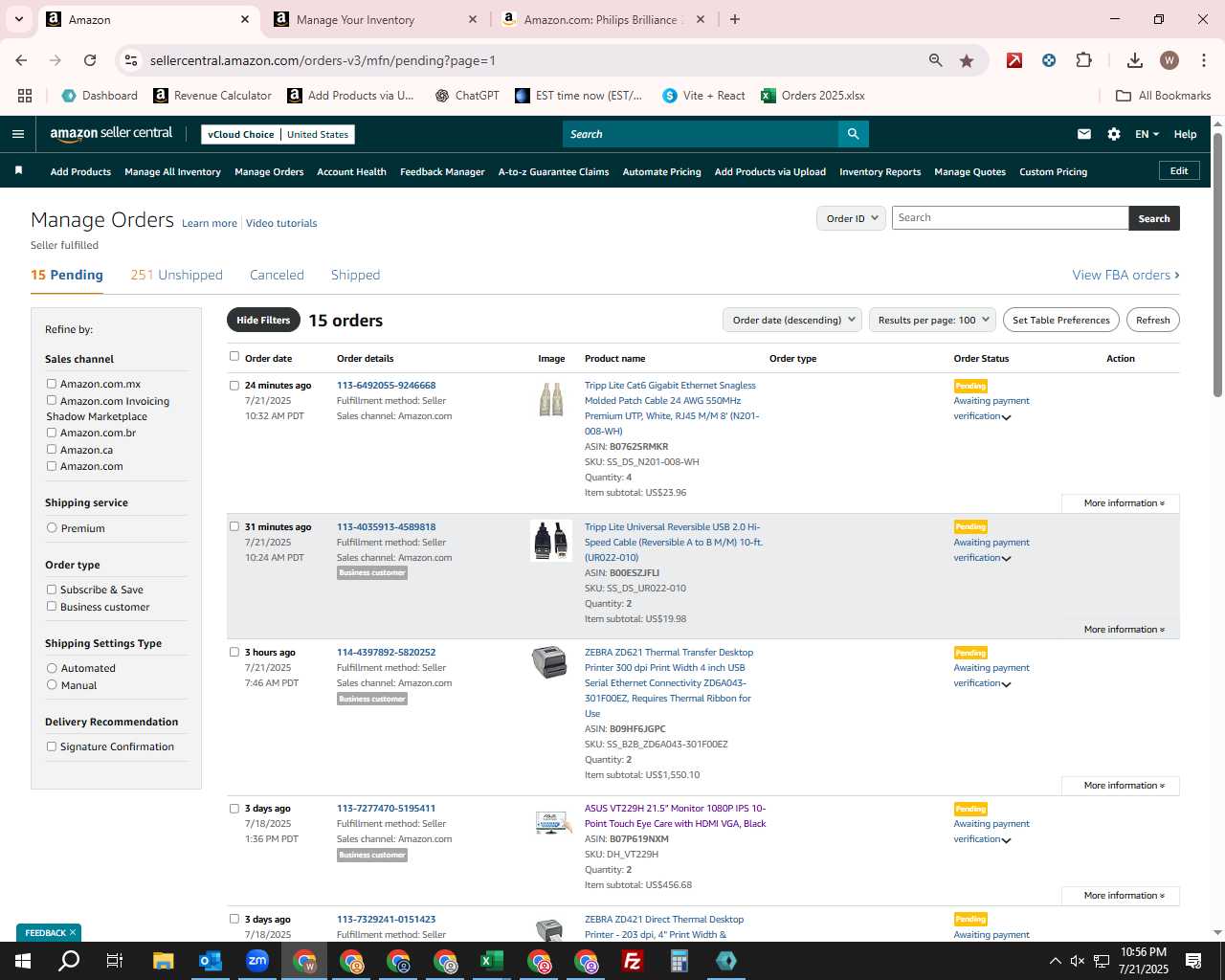Image resolution: width=1225 pixels, height=980 pixels.
Task: Check the Subscribe & Save order type
Action: pos(52,590)
